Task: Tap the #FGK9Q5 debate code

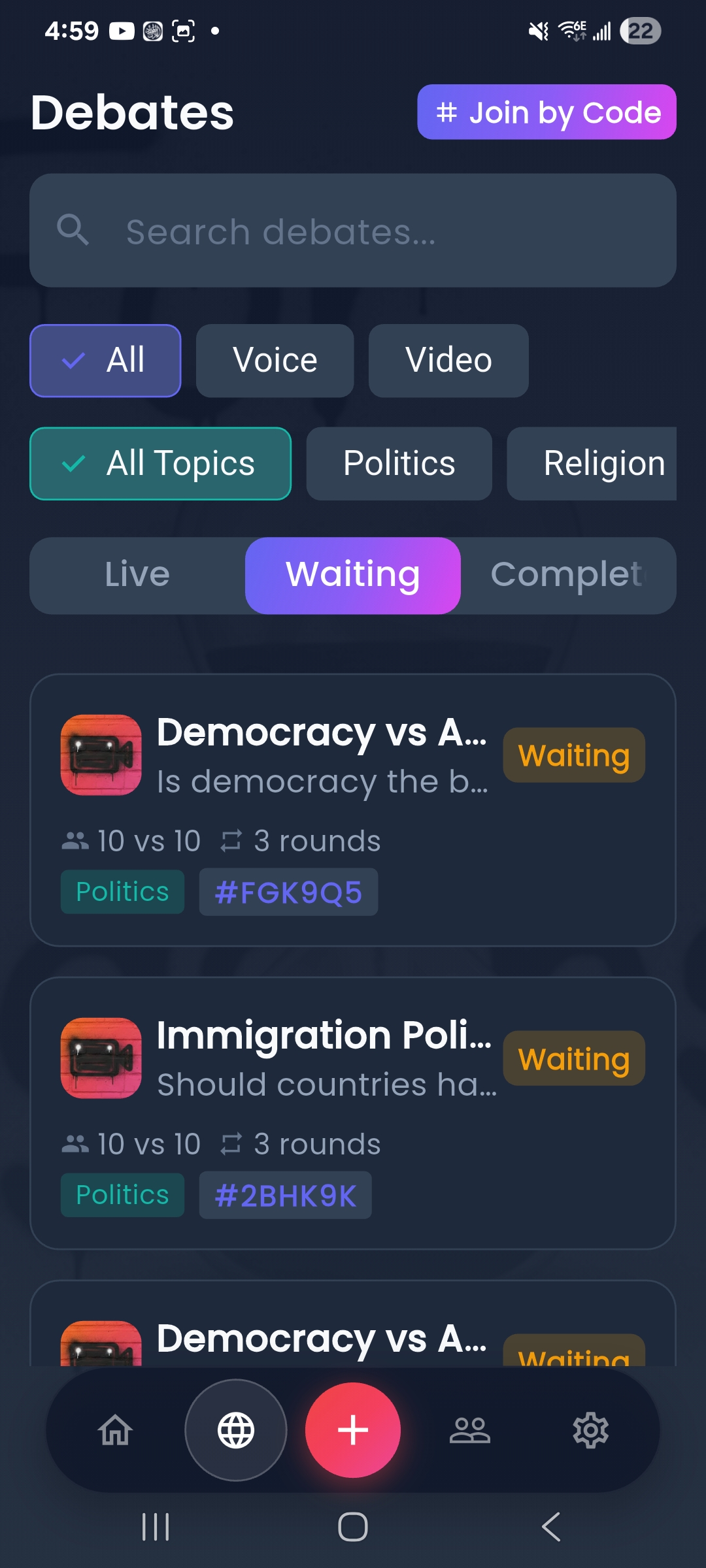Action: 288,892
